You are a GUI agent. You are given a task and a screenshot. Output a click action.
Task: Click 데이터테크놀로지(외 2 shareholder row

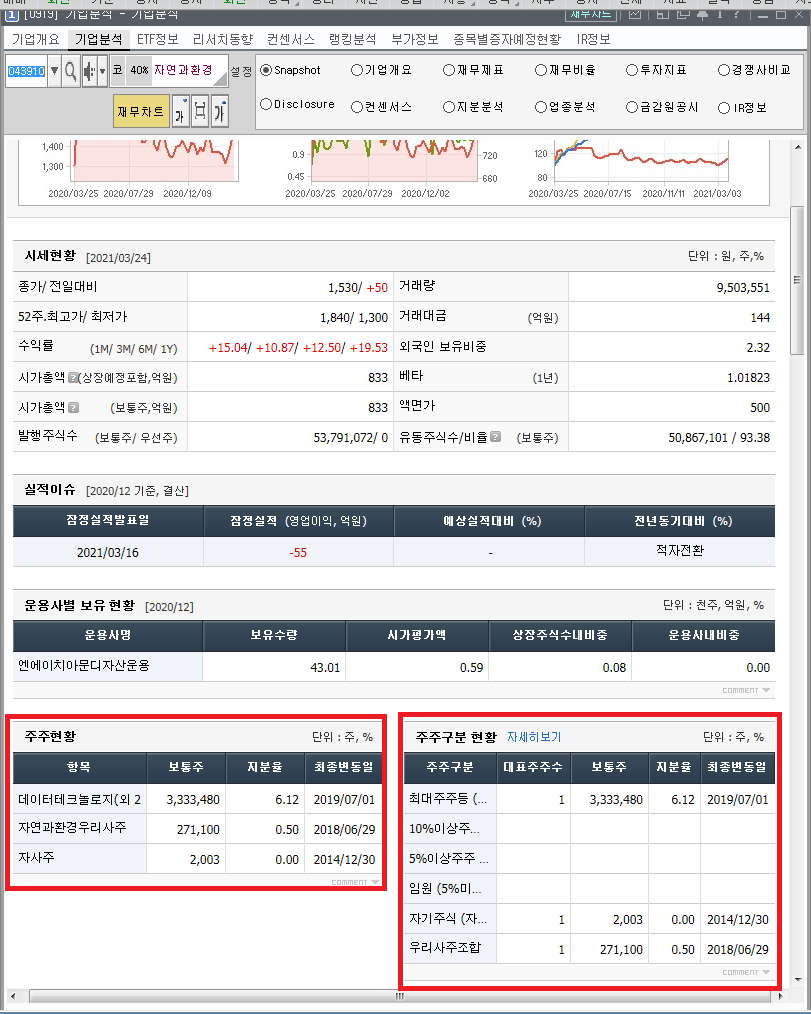(x=197, y=799)
